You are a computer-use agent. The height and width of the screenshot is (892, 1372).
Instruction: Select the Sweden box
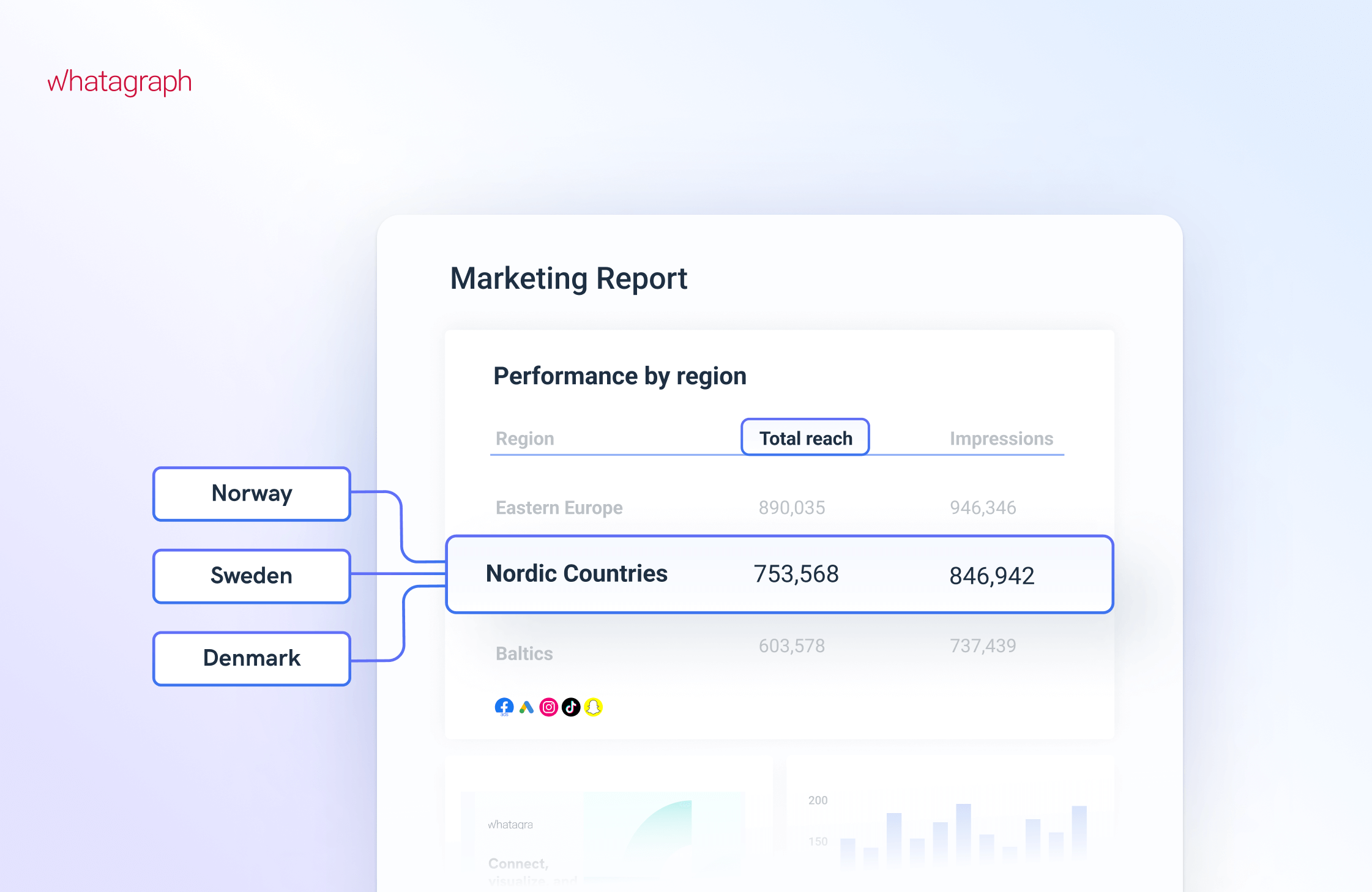252,576
